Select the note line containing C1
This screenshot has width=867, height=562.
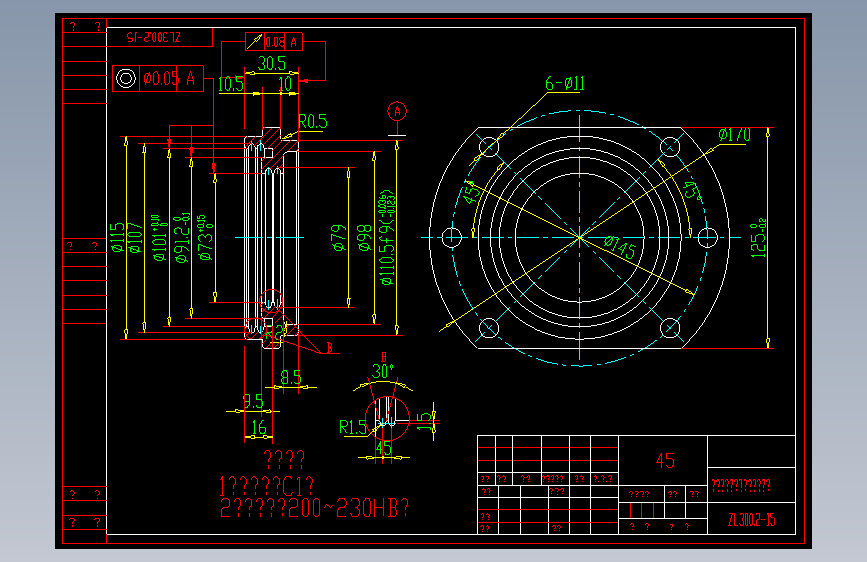[267, 487]
